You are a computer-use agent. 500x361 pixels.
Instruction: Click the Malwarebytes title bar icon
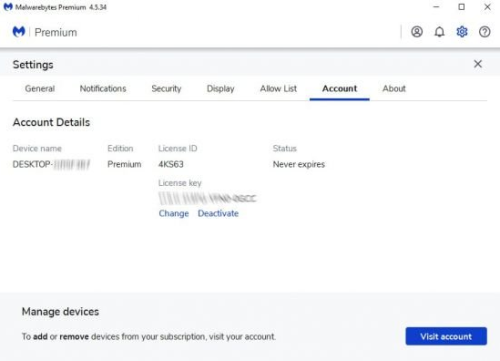coord(8,7)
